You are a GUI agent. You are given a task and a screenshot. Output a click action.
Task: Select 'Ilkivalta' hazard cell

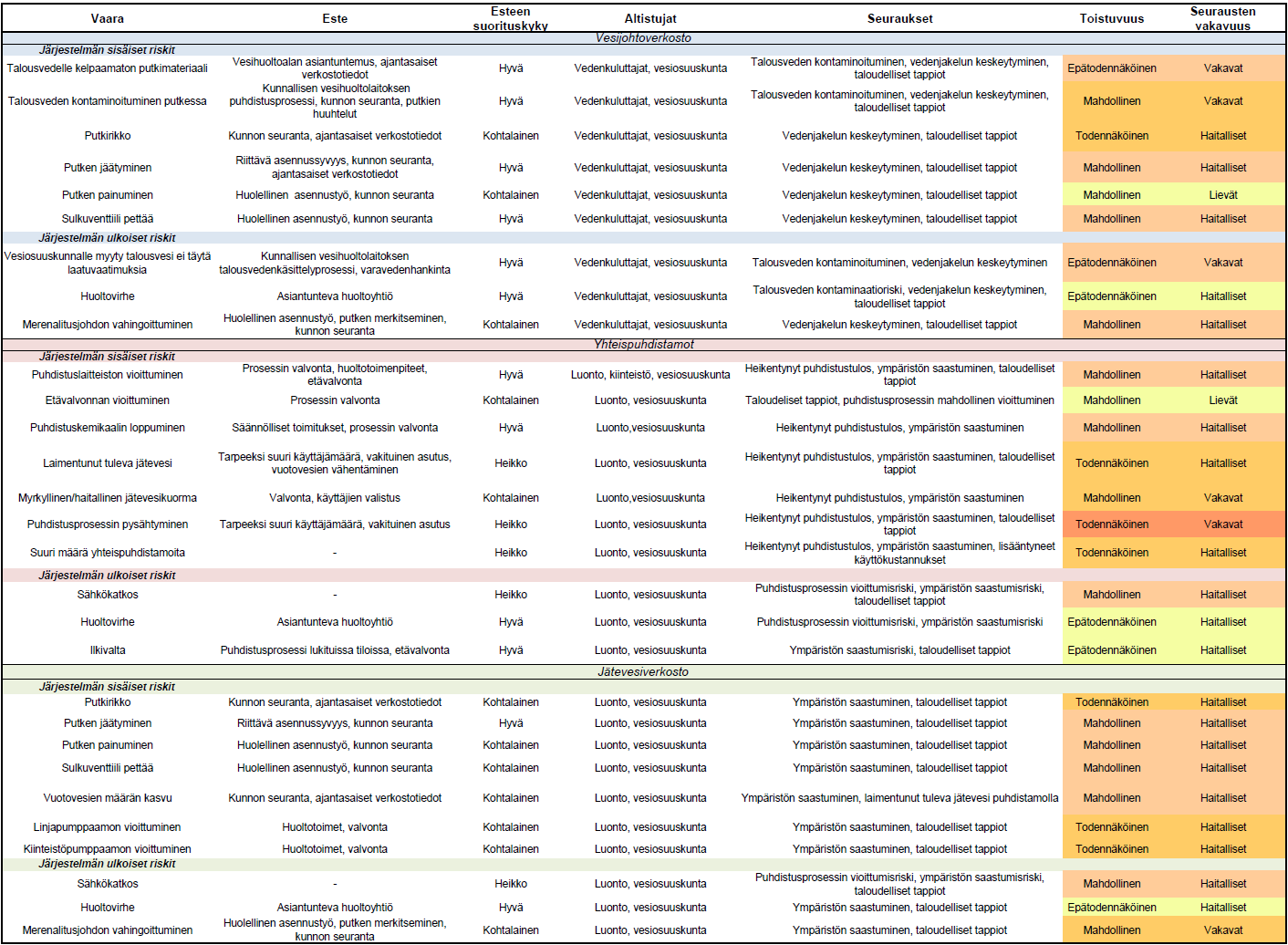coord(108,650)
